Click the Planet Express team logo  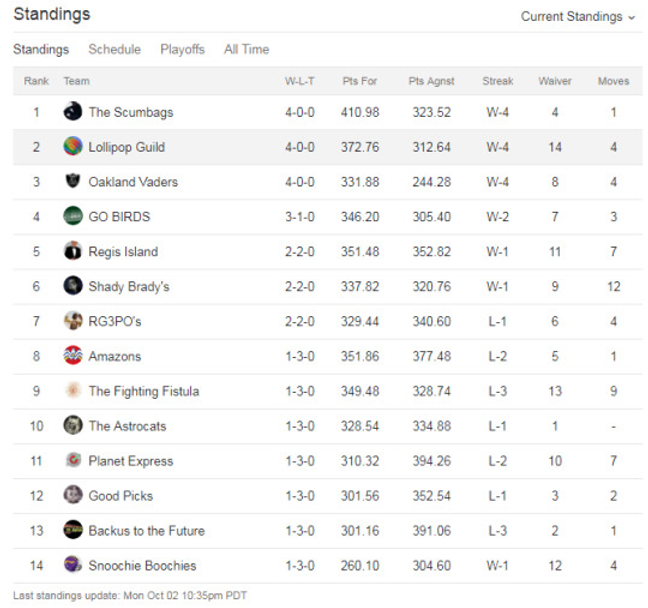73,461
